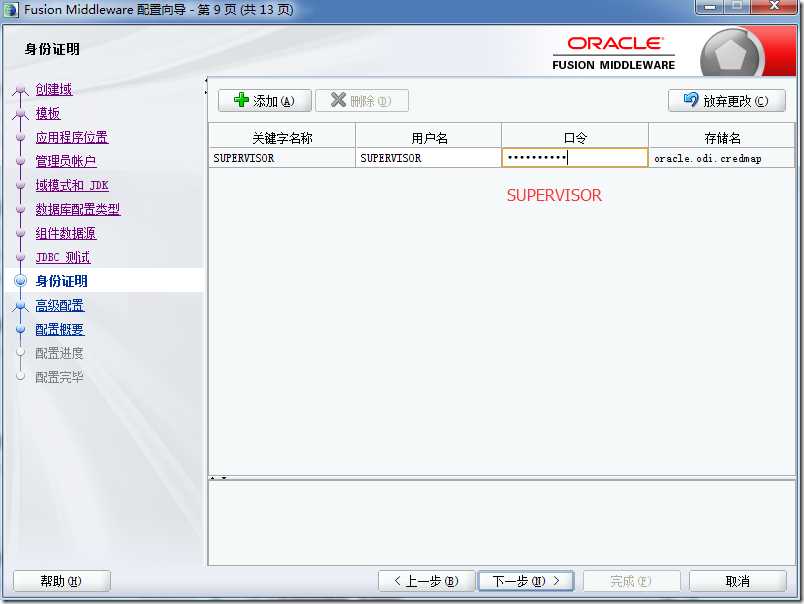Viewport: 804px width, 604px height.
Task: Go to the 数据库配置类型 step
Action: (x=78, y=209)
